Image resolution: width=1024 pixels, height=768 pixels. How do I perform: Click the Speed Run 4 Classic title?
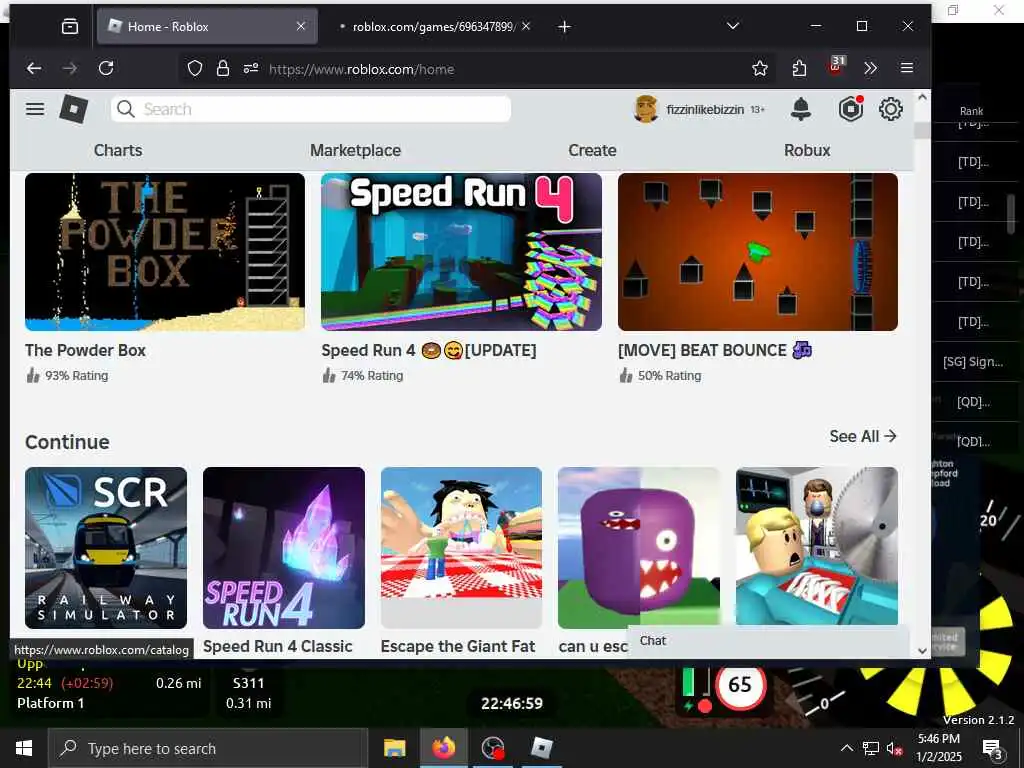click(278, 647)
